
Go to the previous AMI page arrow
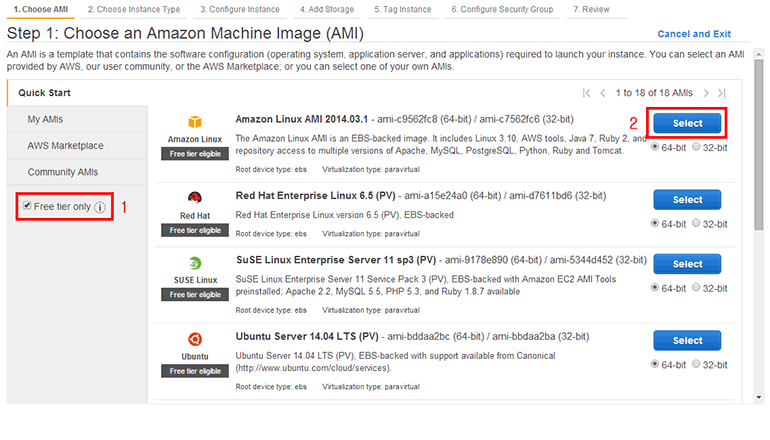pos(602,93)
